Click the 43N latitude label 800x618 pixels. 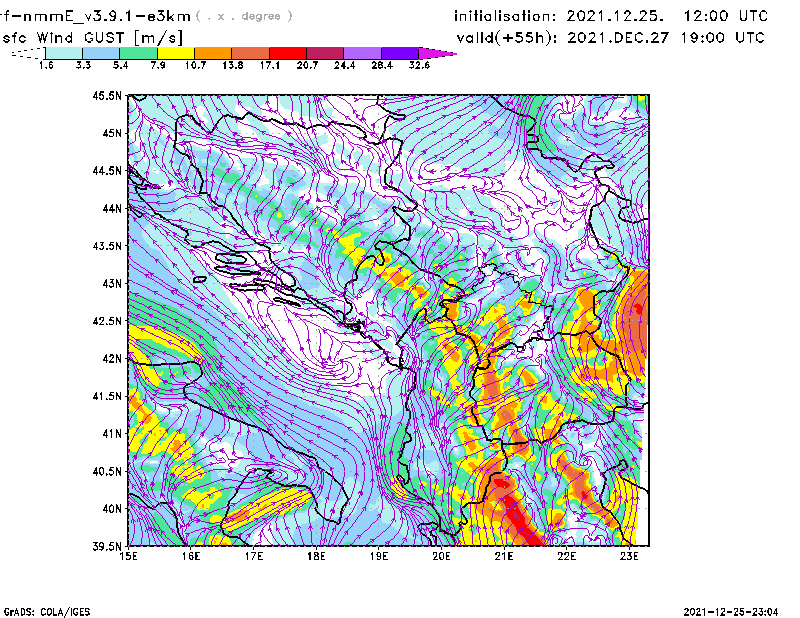112,283
